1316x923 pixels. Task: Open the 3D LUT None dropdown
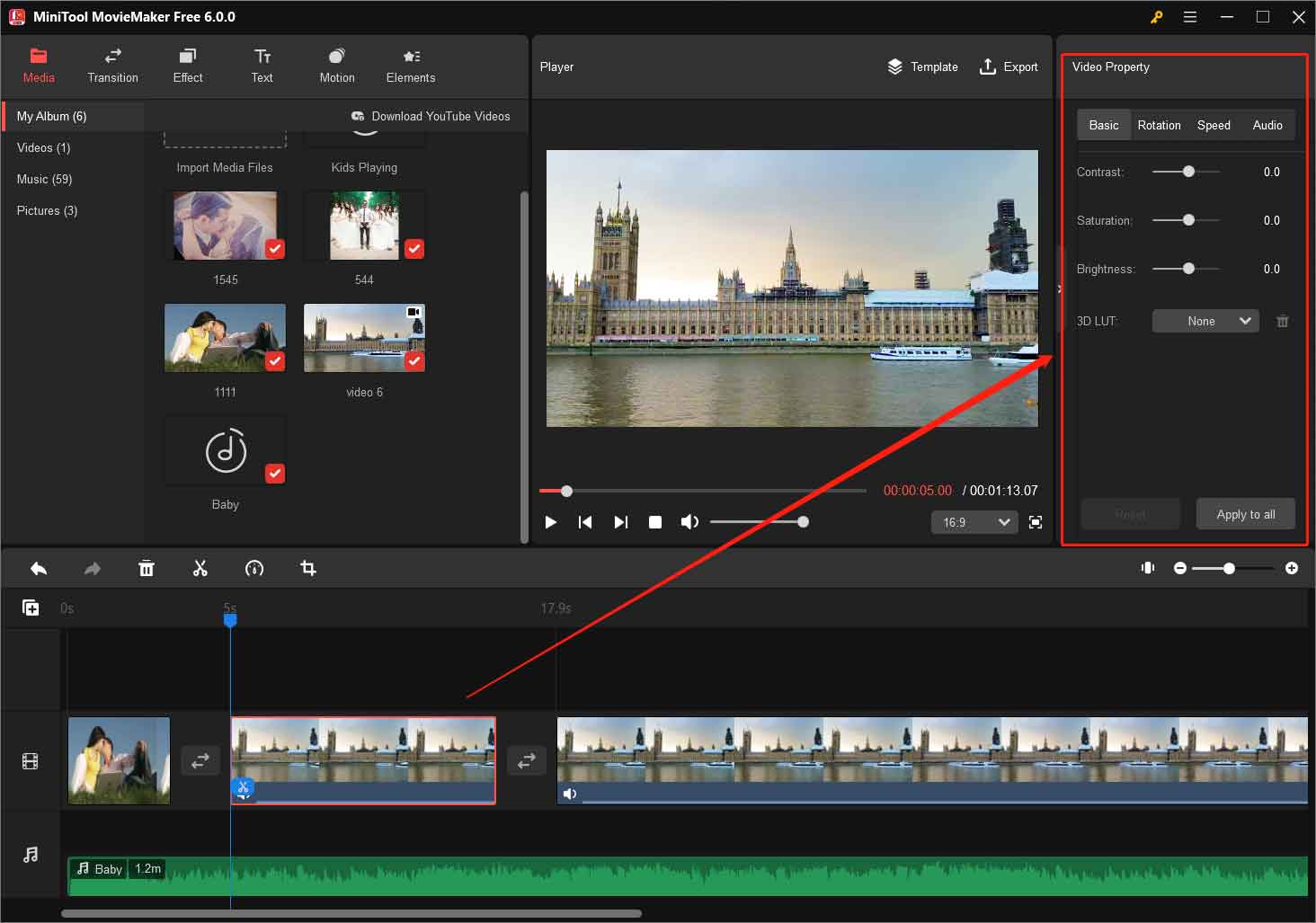pyautogui.click(x=1205, y=321)
